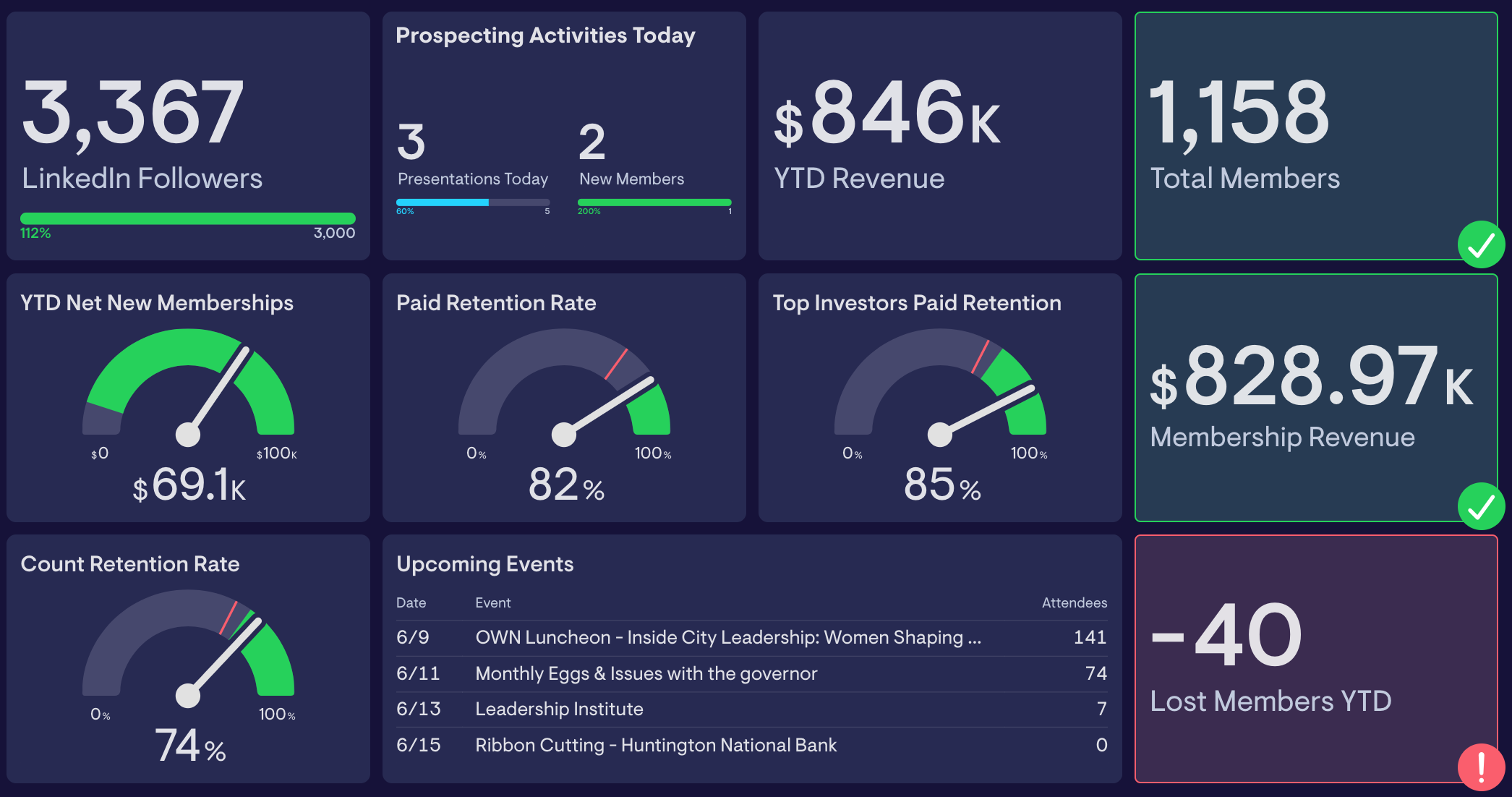The height and width of the screenshot is (797, 1512).
Task: Click the 74 attendees cell
Action: 1096,673
